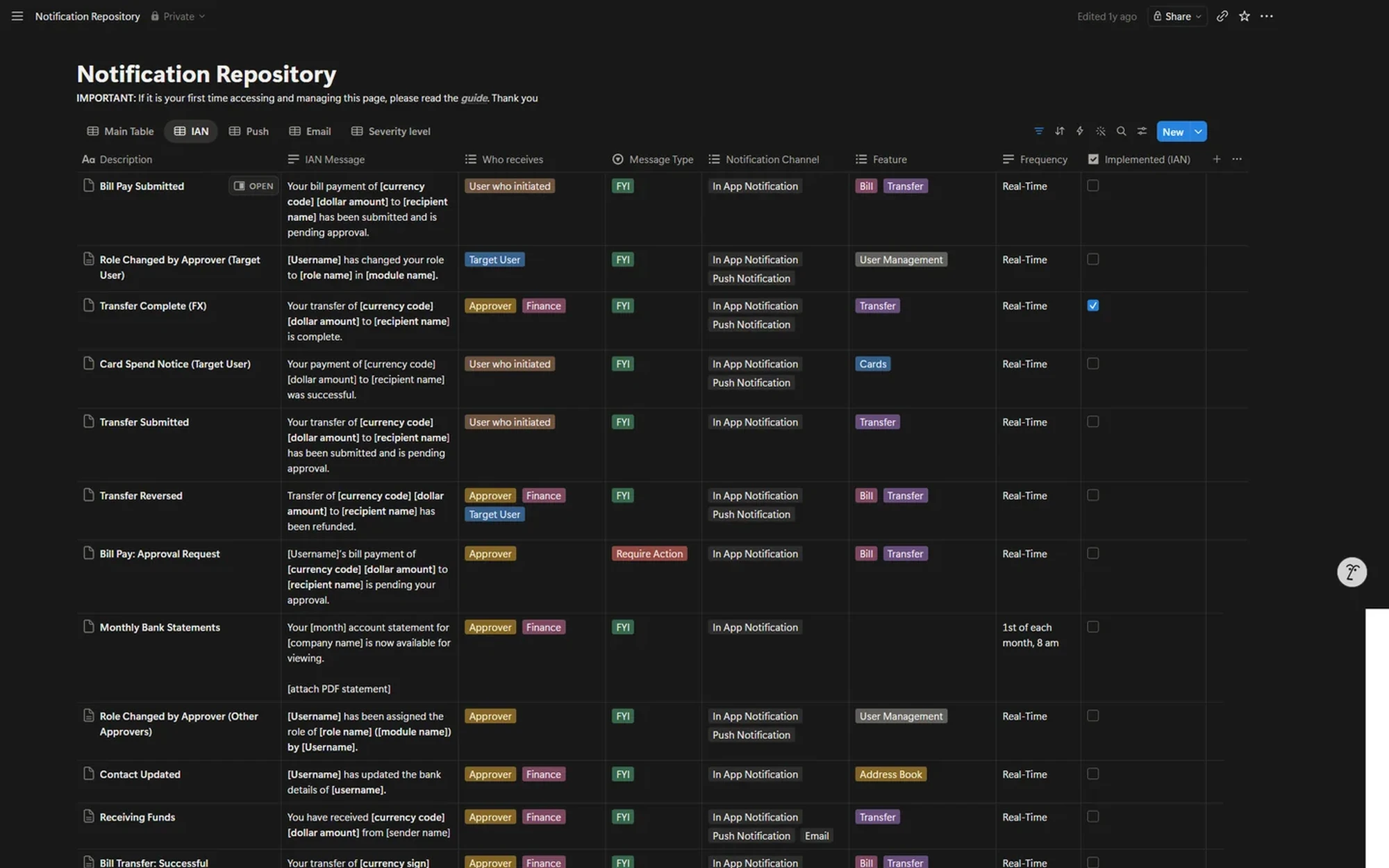Click the lock icon beside Private
The height and width of the screenshot is (868, 1389).
click(155, 16)
